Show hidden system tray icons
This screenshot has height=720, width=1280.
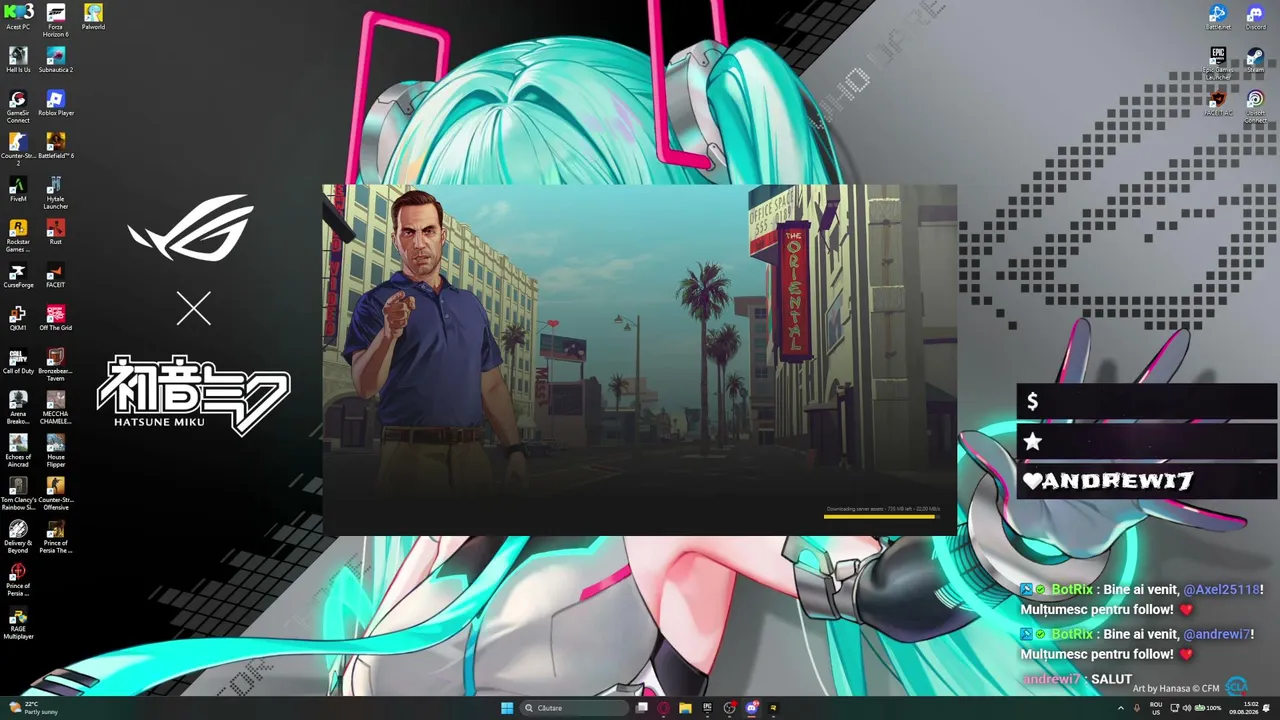click(1120, 708)
